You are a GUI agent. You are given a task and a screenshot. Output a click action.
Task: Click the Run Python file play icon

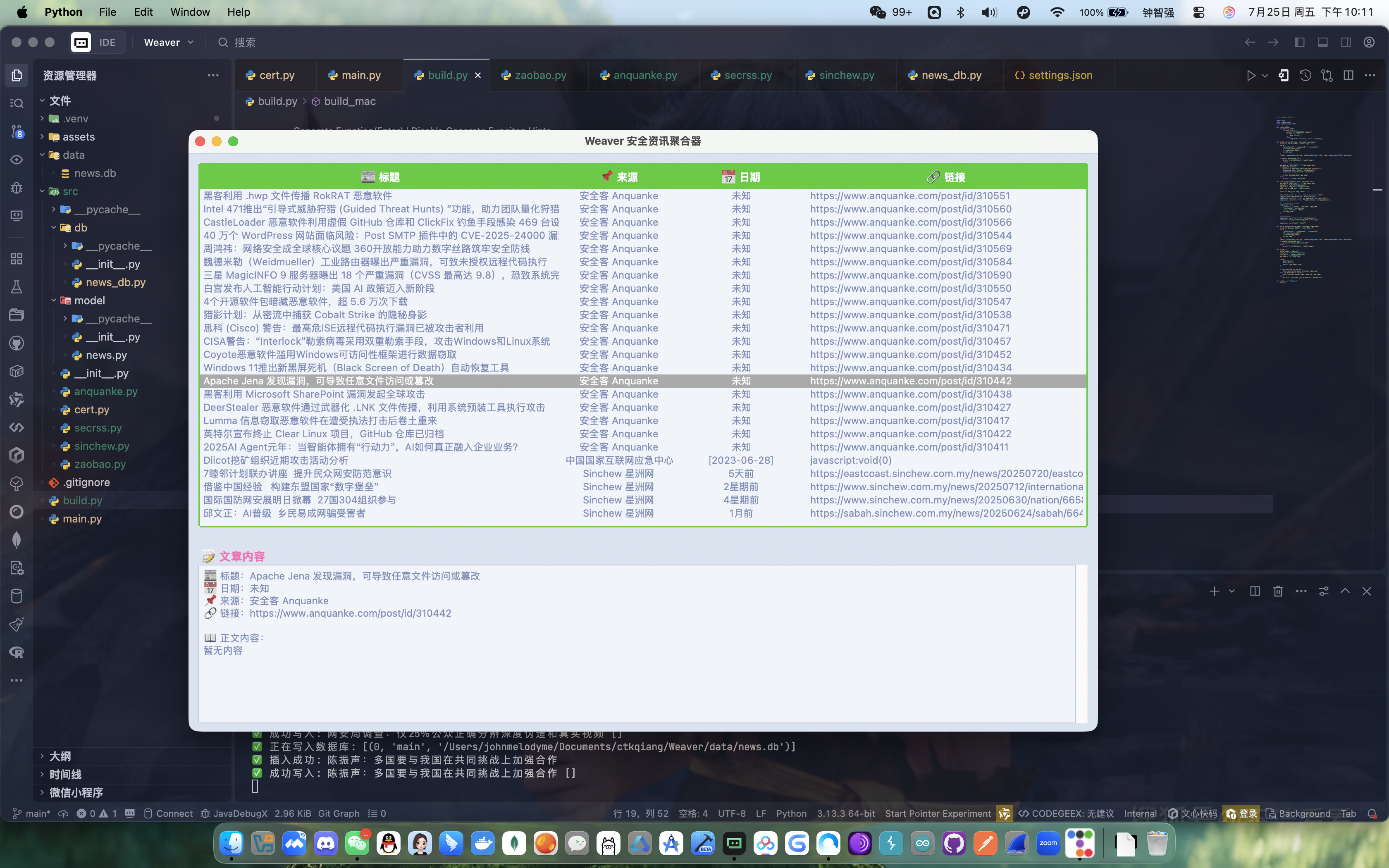pos(1251,75)
